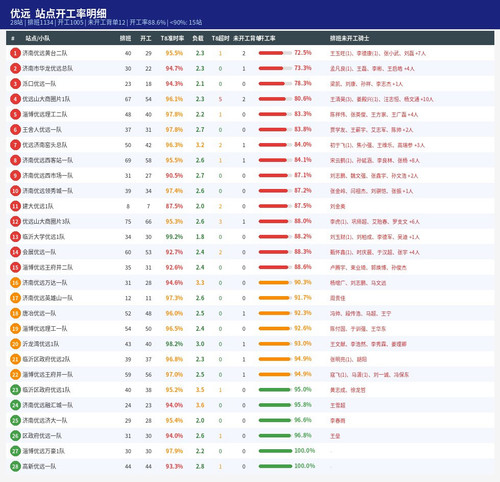Click the green rank 25 badge
Screen dimensions: 500x482
tap(15, 421)
